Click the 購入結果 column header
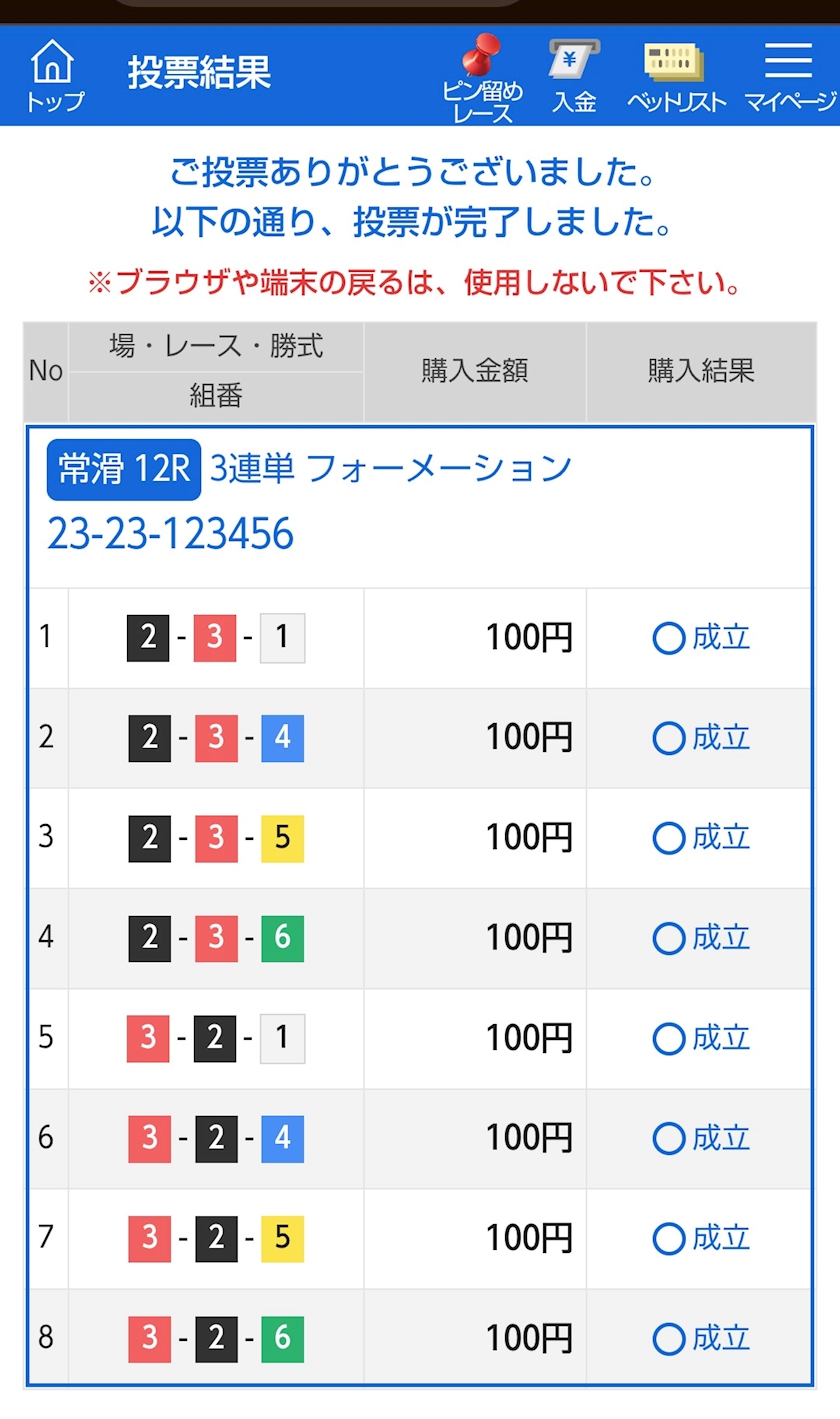 [701, 372]
